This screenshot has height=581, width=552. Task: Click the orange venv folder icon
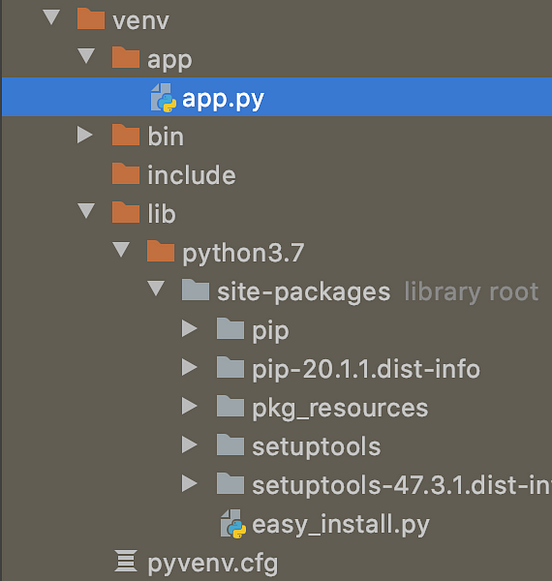pyautogui.click(x=91, y=19)
